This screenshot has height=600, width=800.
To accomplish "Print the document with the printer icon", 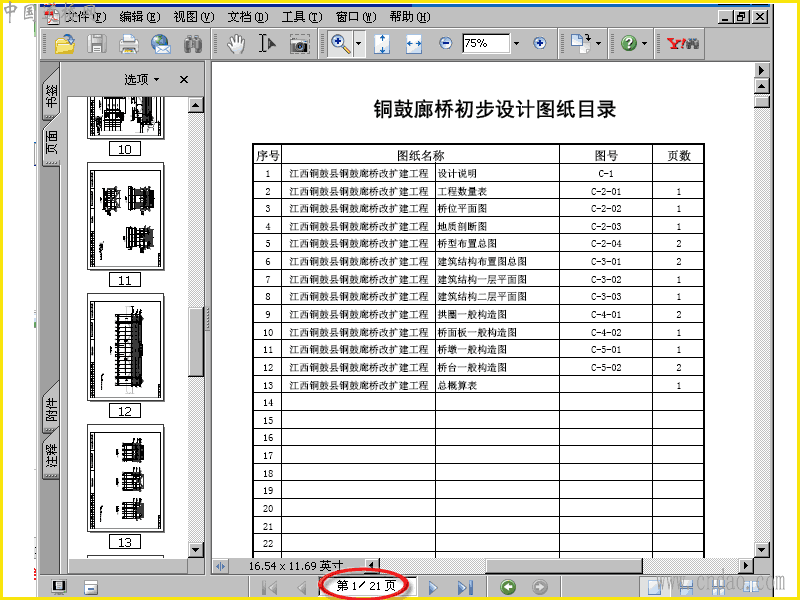I will coord(129,44).
